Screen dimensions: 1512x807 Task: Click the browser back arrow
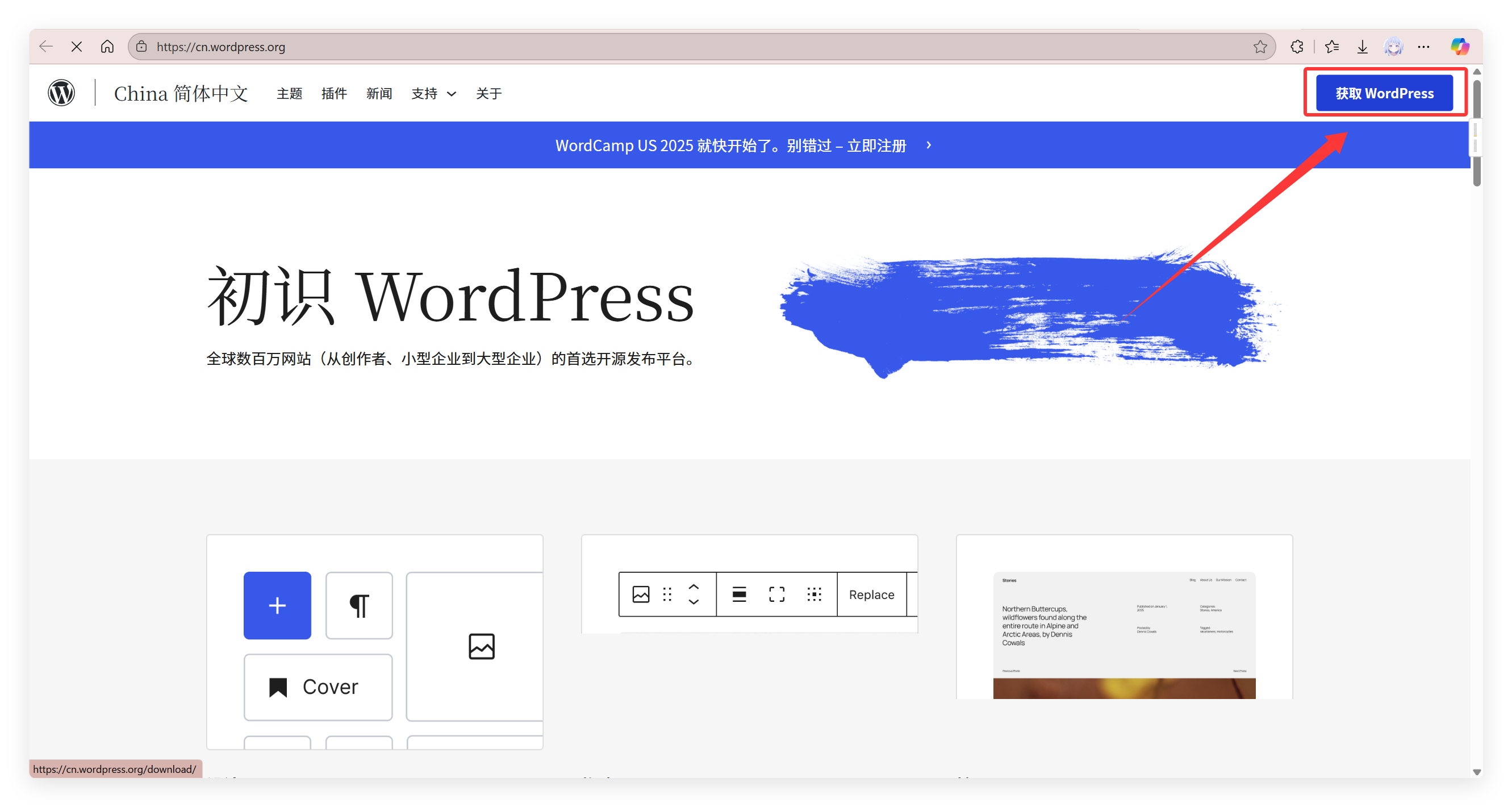tap(46, 47)
